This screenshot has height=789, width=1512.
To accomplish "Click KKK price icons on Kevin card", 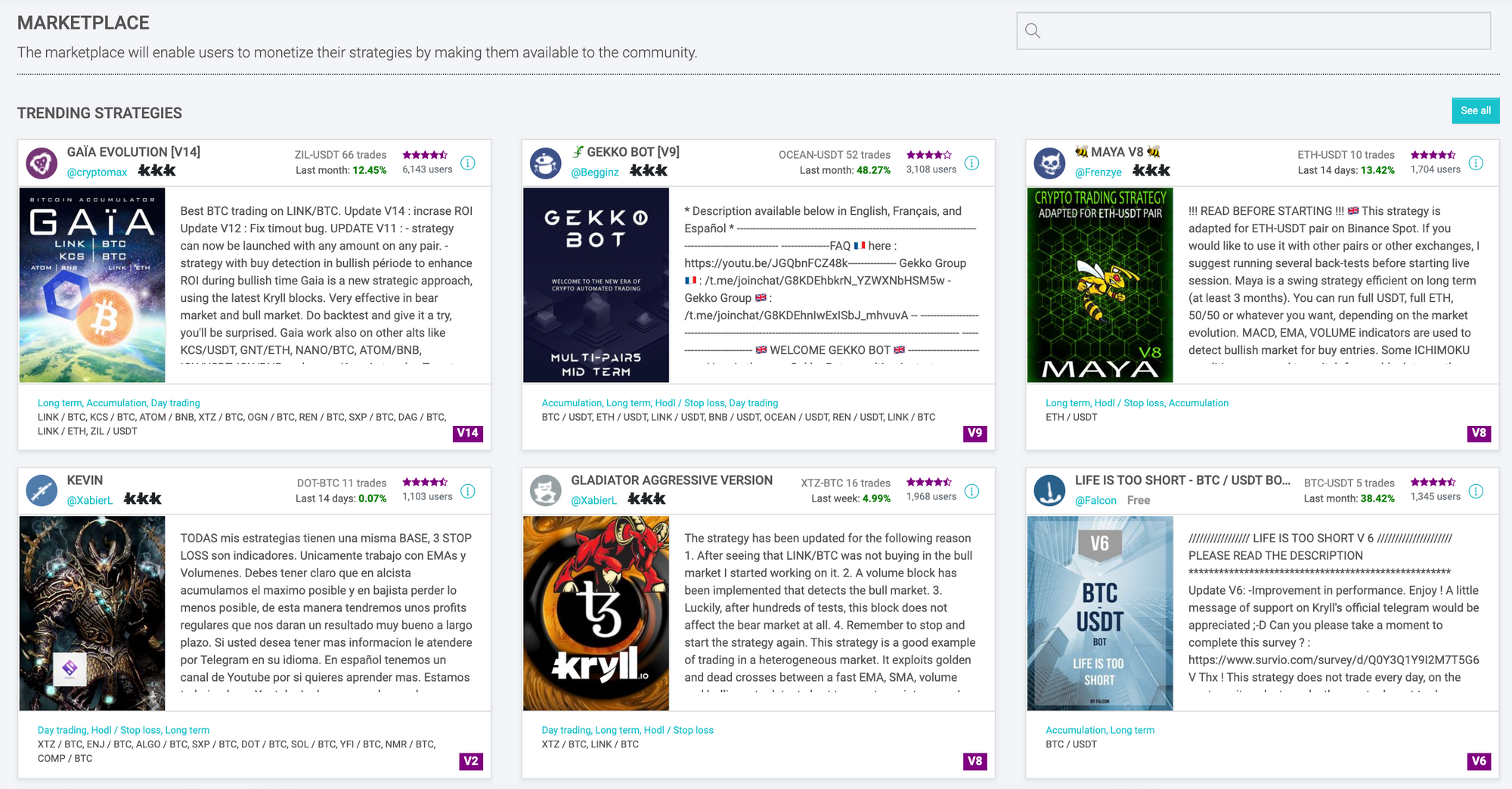I will (143, 499).
